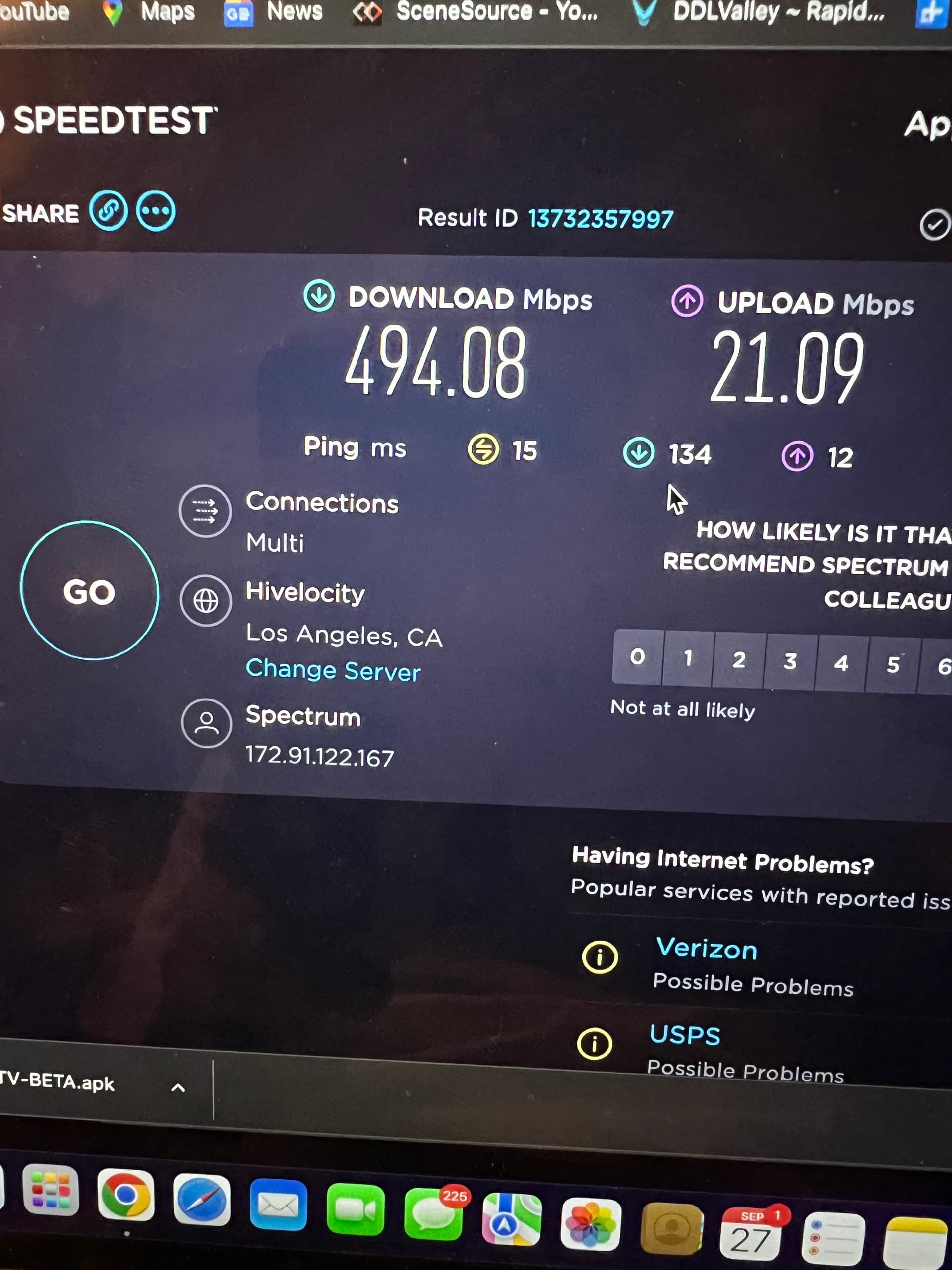Click the USPS info icon
952x1270 pixels.
coord(595,1043)
